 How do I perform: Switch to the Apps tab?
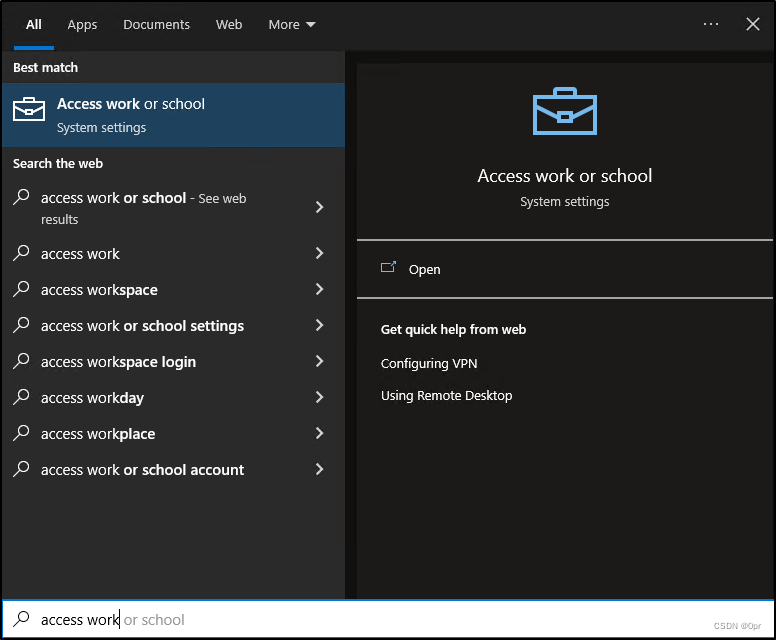click(82, 25)
